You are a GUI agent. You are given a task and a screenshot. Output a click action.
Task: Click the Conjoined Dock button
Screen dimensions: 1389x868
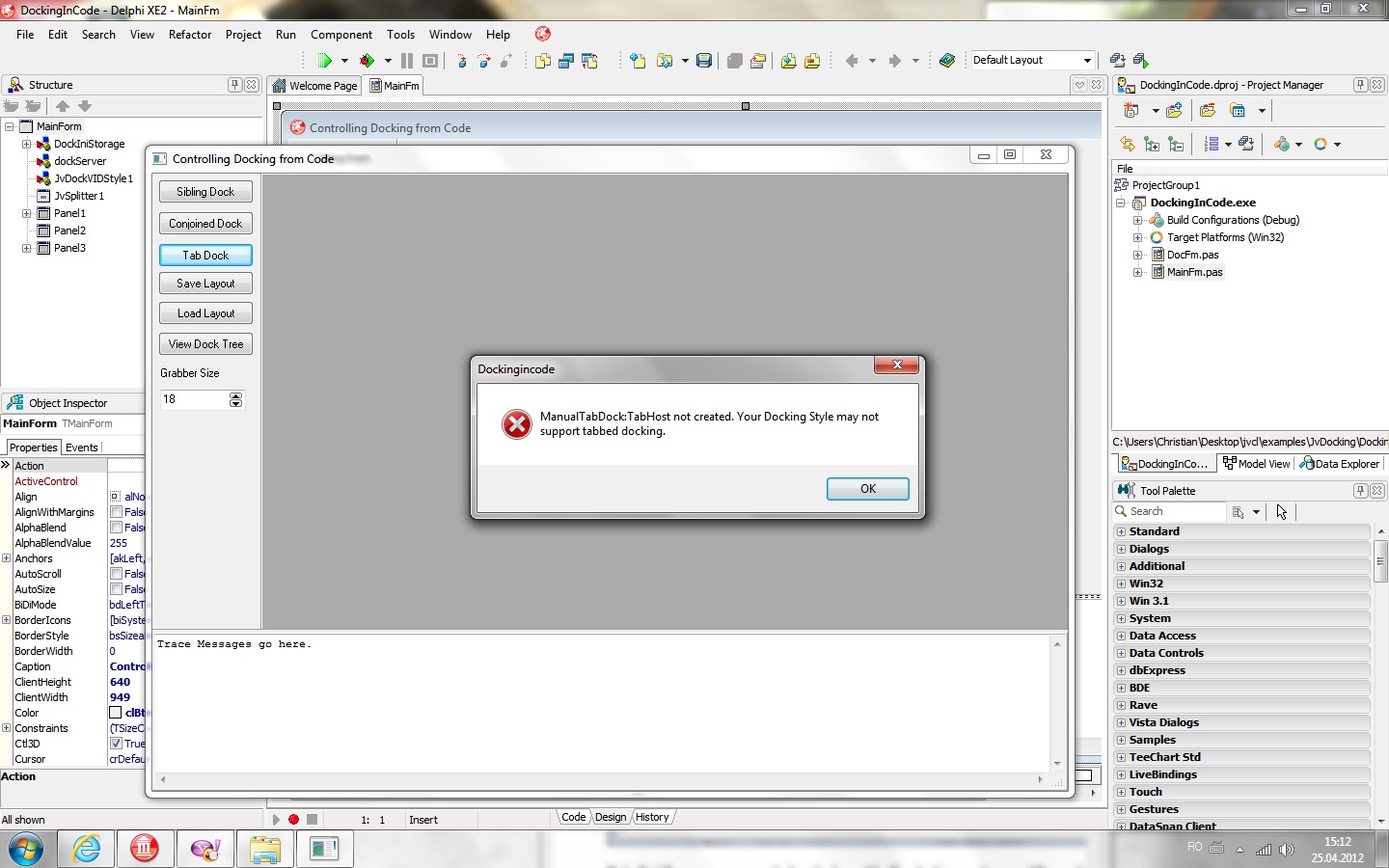(205, 224)
